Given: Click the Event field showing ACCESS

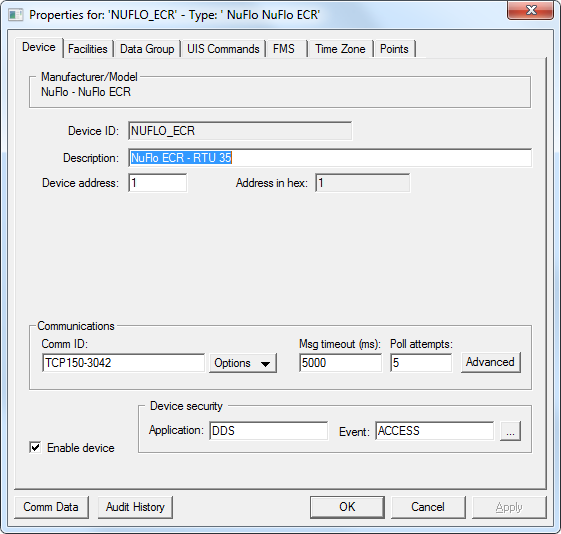Looking at the screenshot, I should (x=435, y=431).
